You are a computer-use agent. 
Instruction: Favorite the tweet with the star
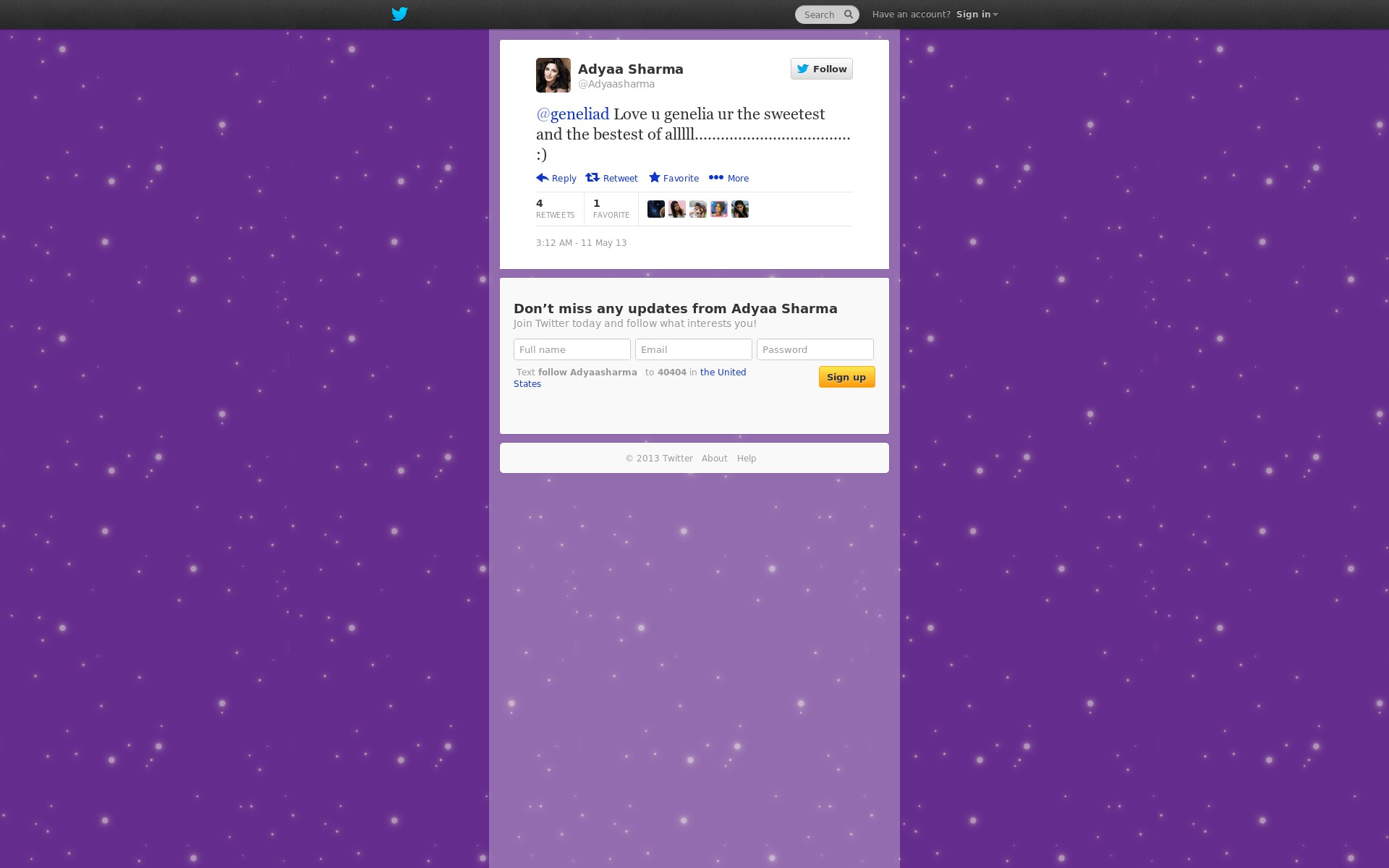click(674, 178)
